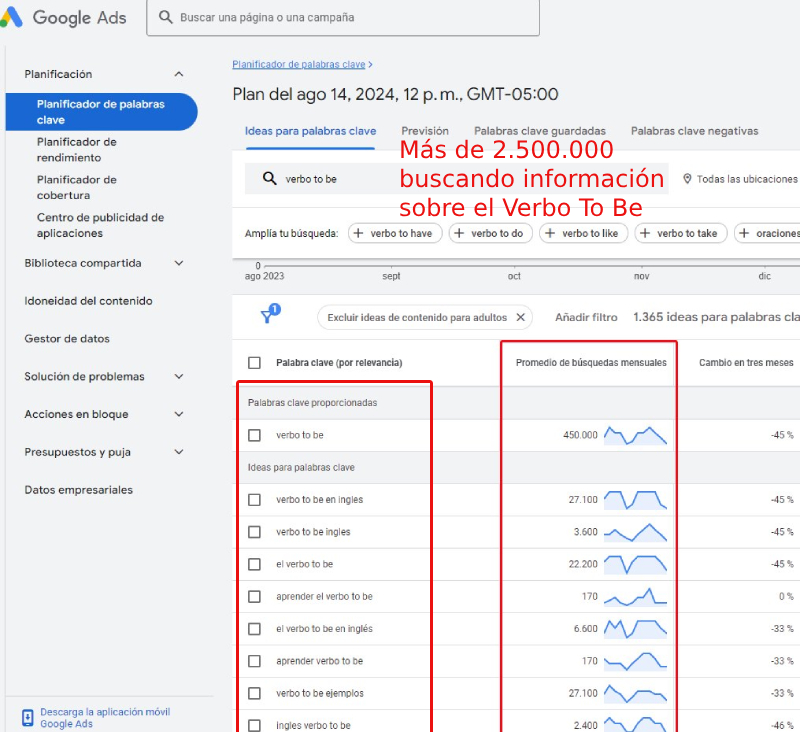Sort by Cambio en tres meses column

[x=746, y=363]
